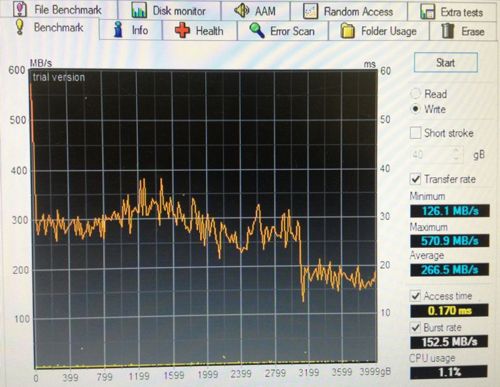Image resolution: width=500 pixels, height=387 pixels.
Task: Go to the Health tab
Action: 199,31
